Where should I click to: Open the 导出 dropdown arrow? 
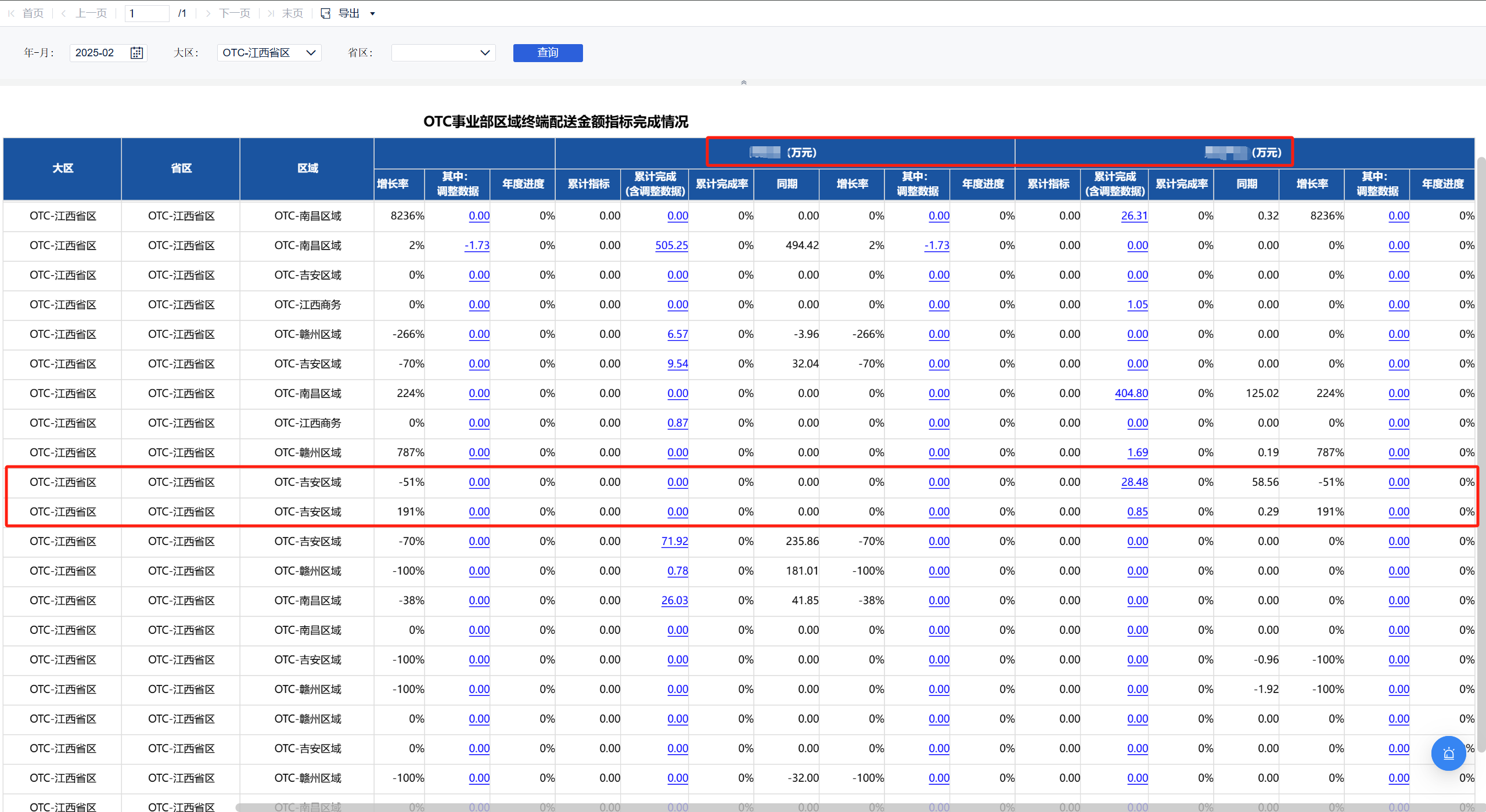[373, 14]
